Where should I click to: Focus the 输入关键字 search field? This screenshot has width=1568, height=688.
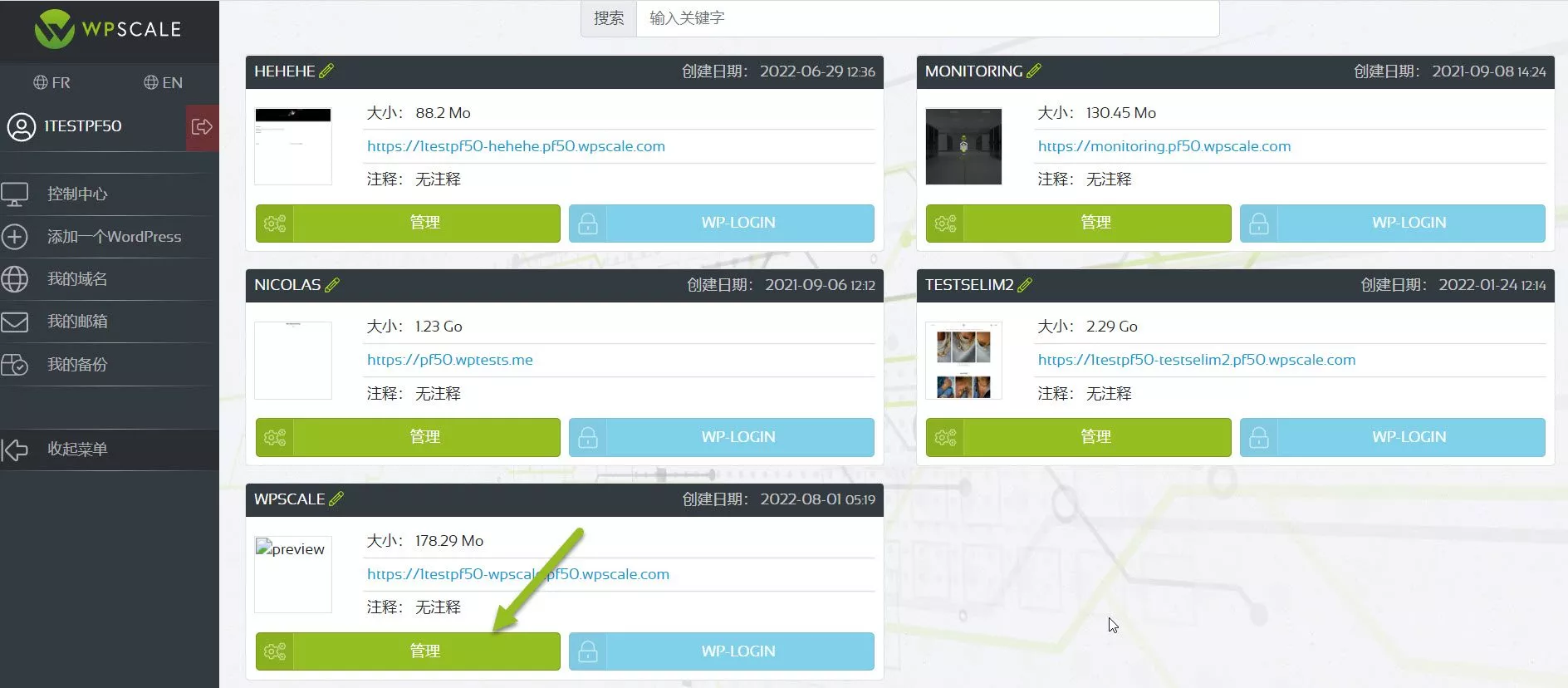(928, 18)
